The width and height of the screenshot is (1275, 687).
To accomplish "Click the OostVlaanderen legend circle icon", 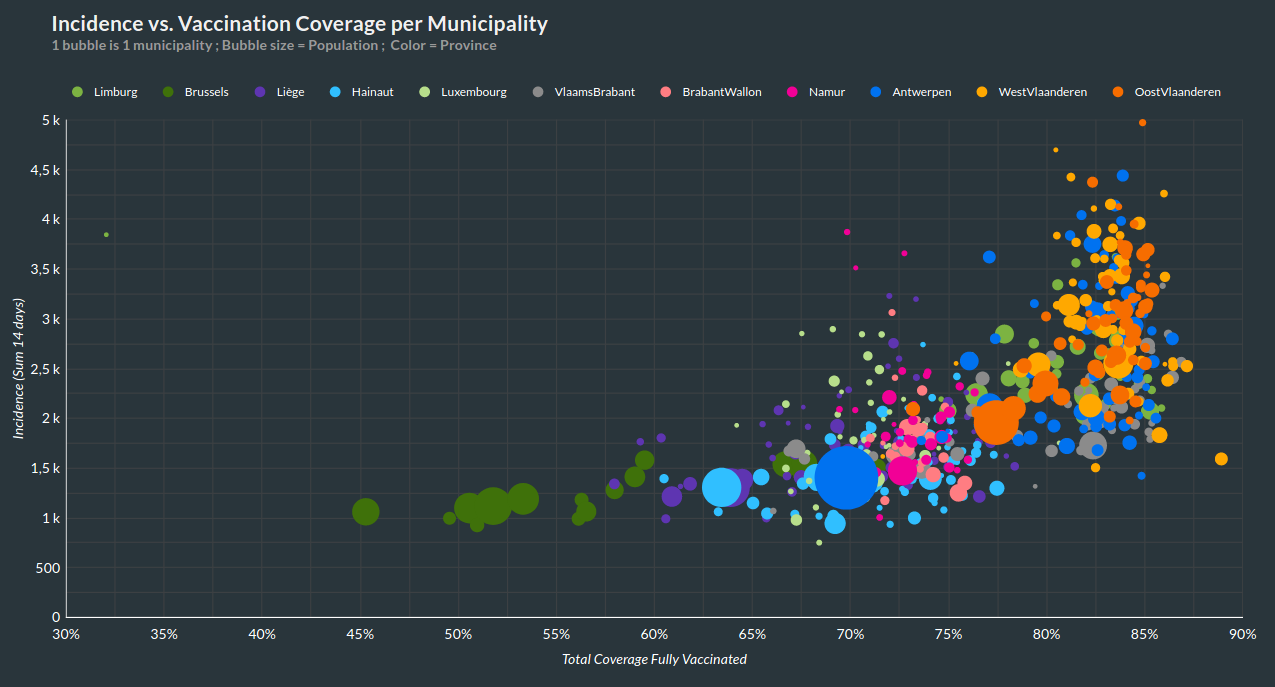I will pyautogui.click(x=1118, y=92).
